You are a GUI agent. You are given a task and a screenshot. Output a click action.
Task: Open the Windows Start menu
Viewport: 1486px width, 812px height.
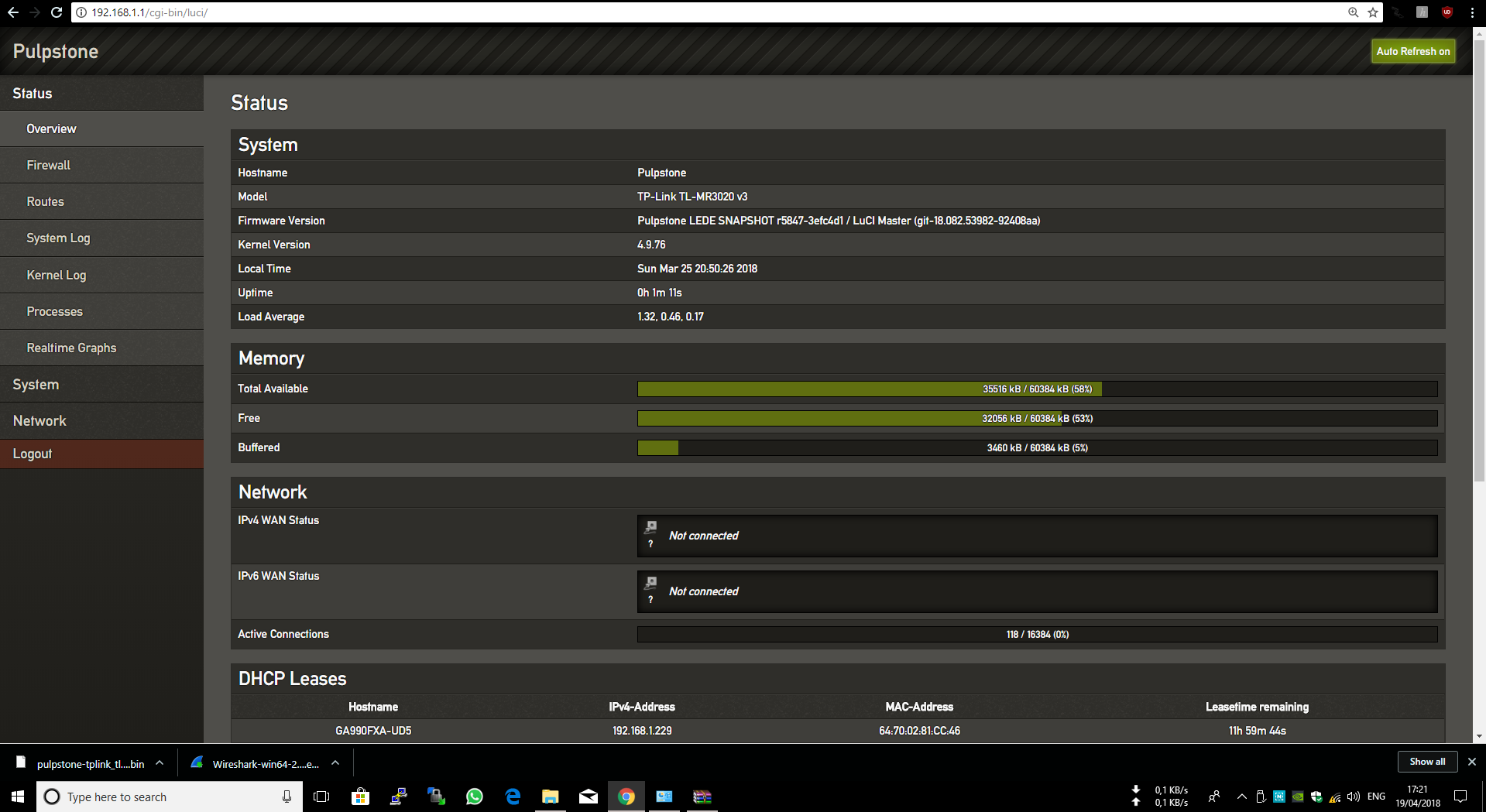(x=18, y=797)
